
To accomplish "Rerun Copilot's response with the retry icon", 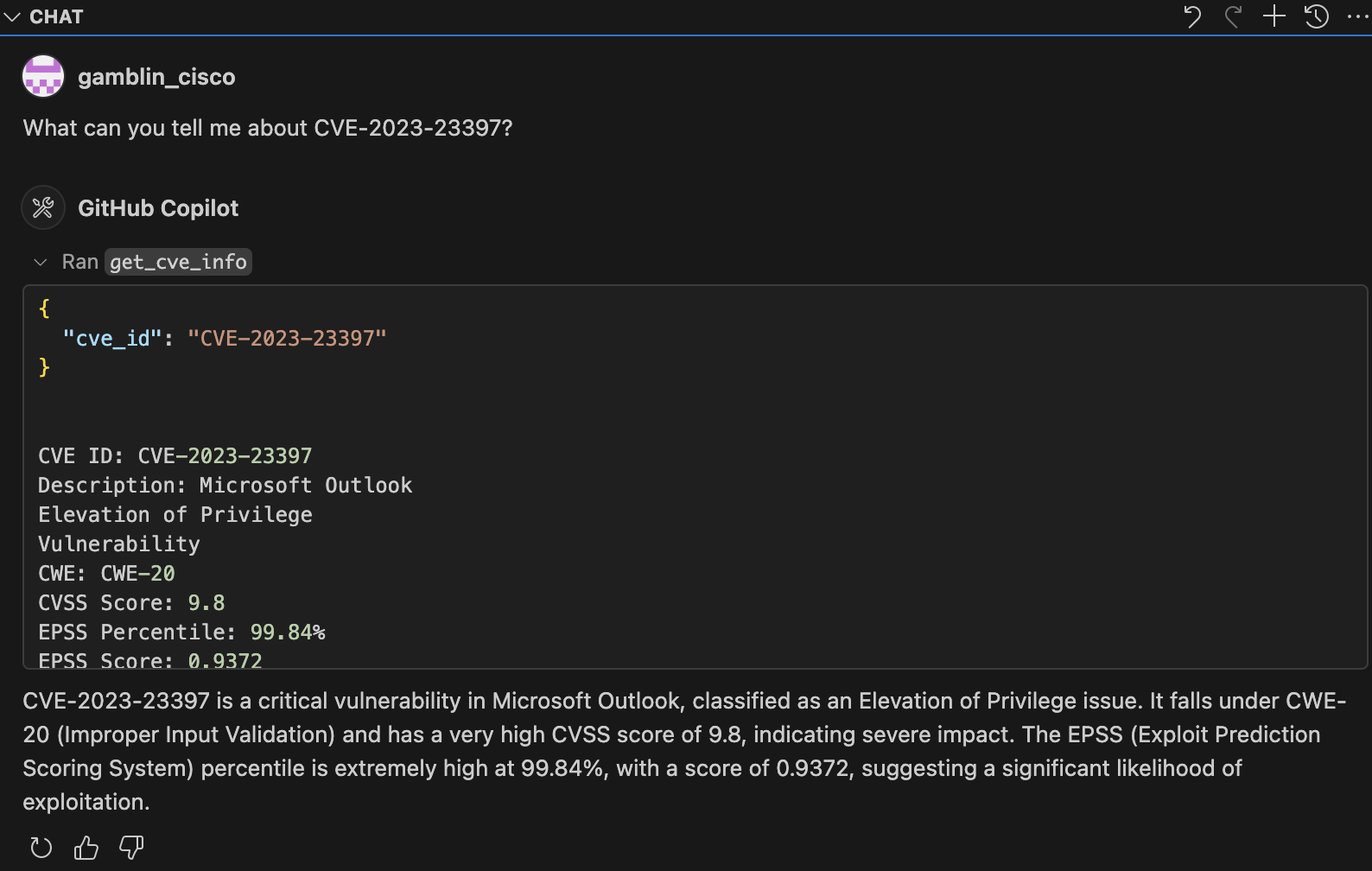I will (40, 847).
